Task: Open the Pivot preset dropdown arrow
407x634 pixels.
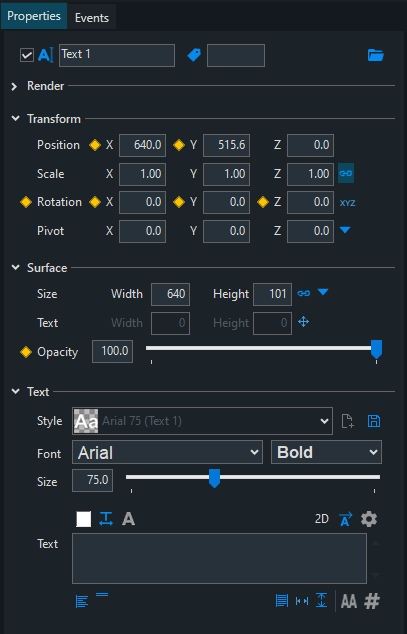Action: point(345,230)
